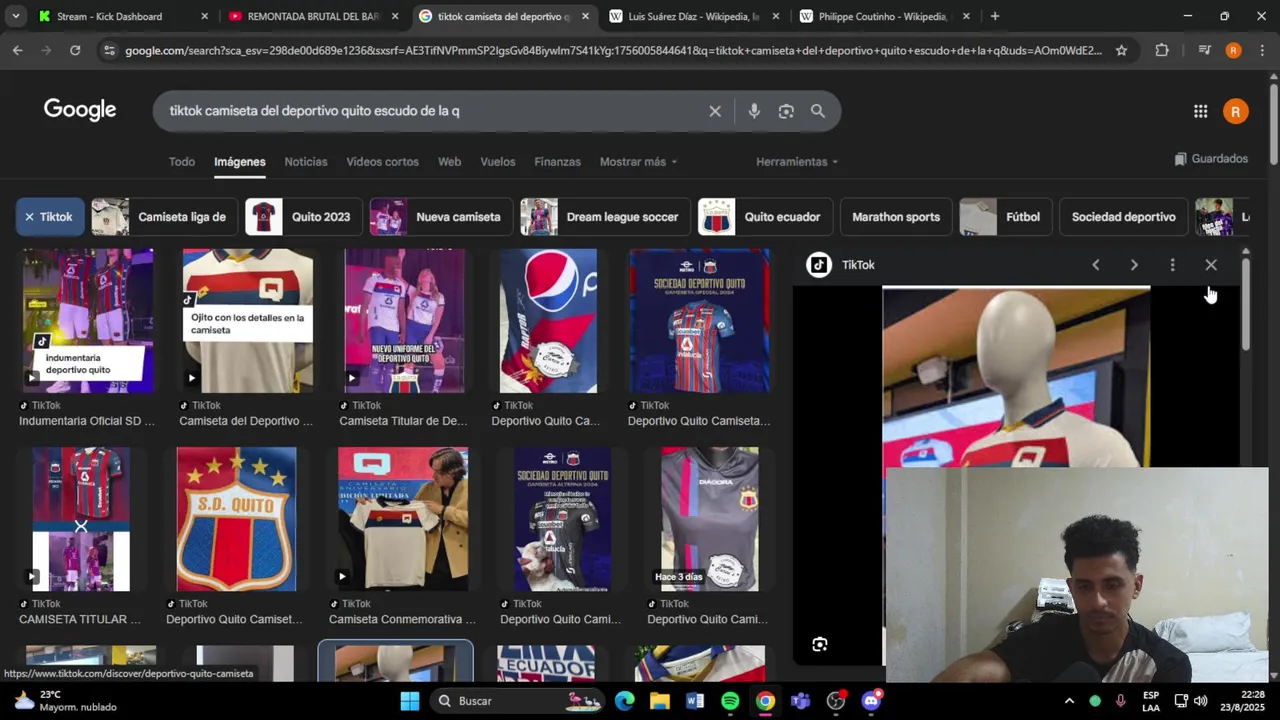Open Camiseta Conmemorativa result link
Viewport: 1280px width, 720px height.
point(402,619)
